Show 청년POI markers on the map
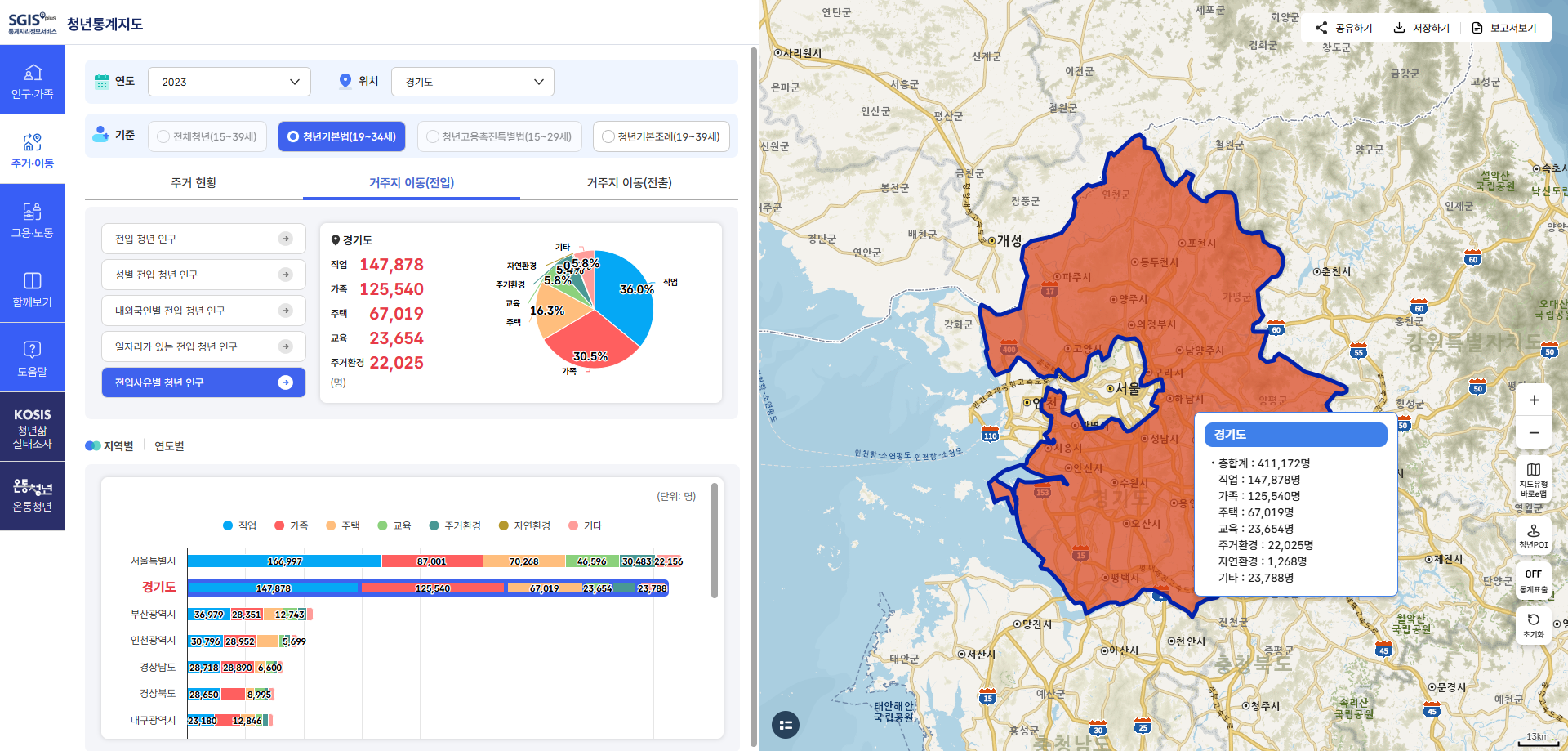 pyautogui.click(x=1533, y=535)
